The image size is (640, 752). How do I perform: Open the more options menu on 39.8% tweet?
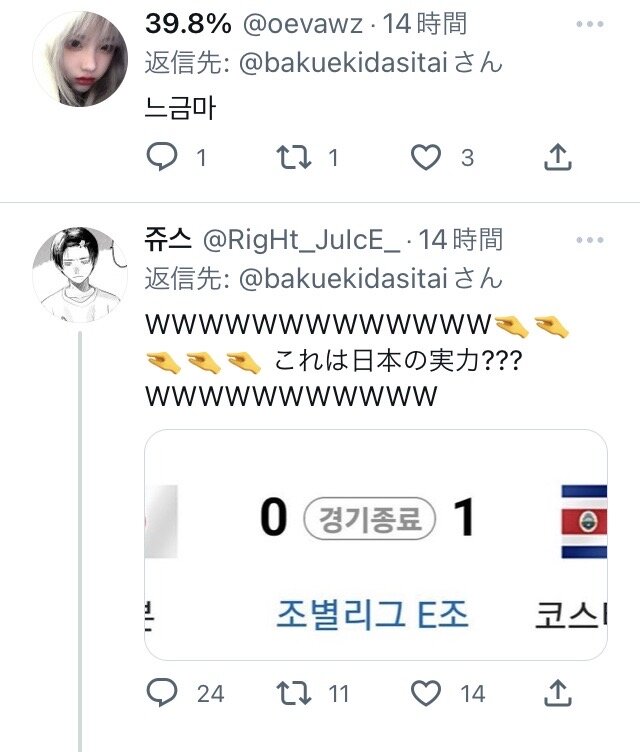click(590, 24)
